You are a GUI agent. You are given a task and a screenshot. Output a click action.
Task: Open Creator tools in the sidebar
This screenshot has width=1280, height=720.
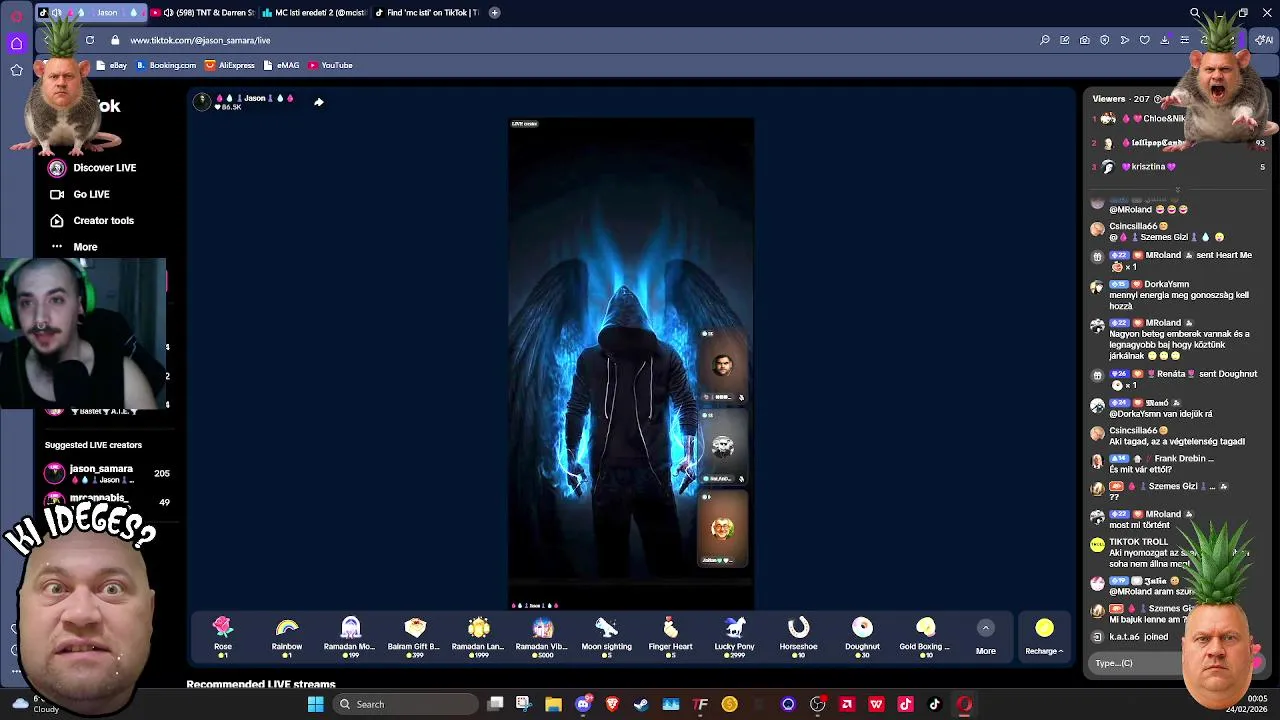[92, 220]
